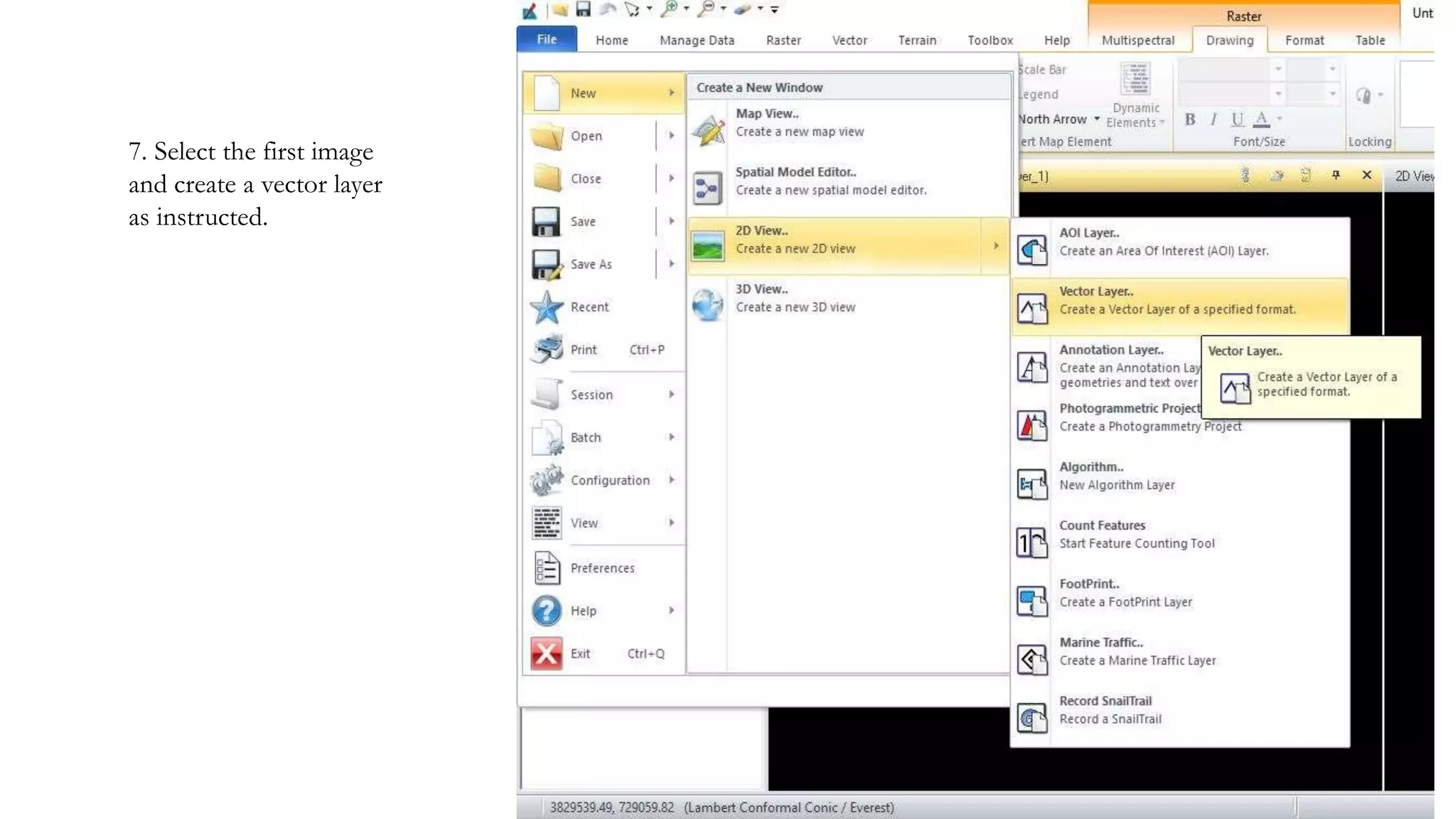Select the Annotation Layer icon
1456x819 pixels.
[1032, 367]
